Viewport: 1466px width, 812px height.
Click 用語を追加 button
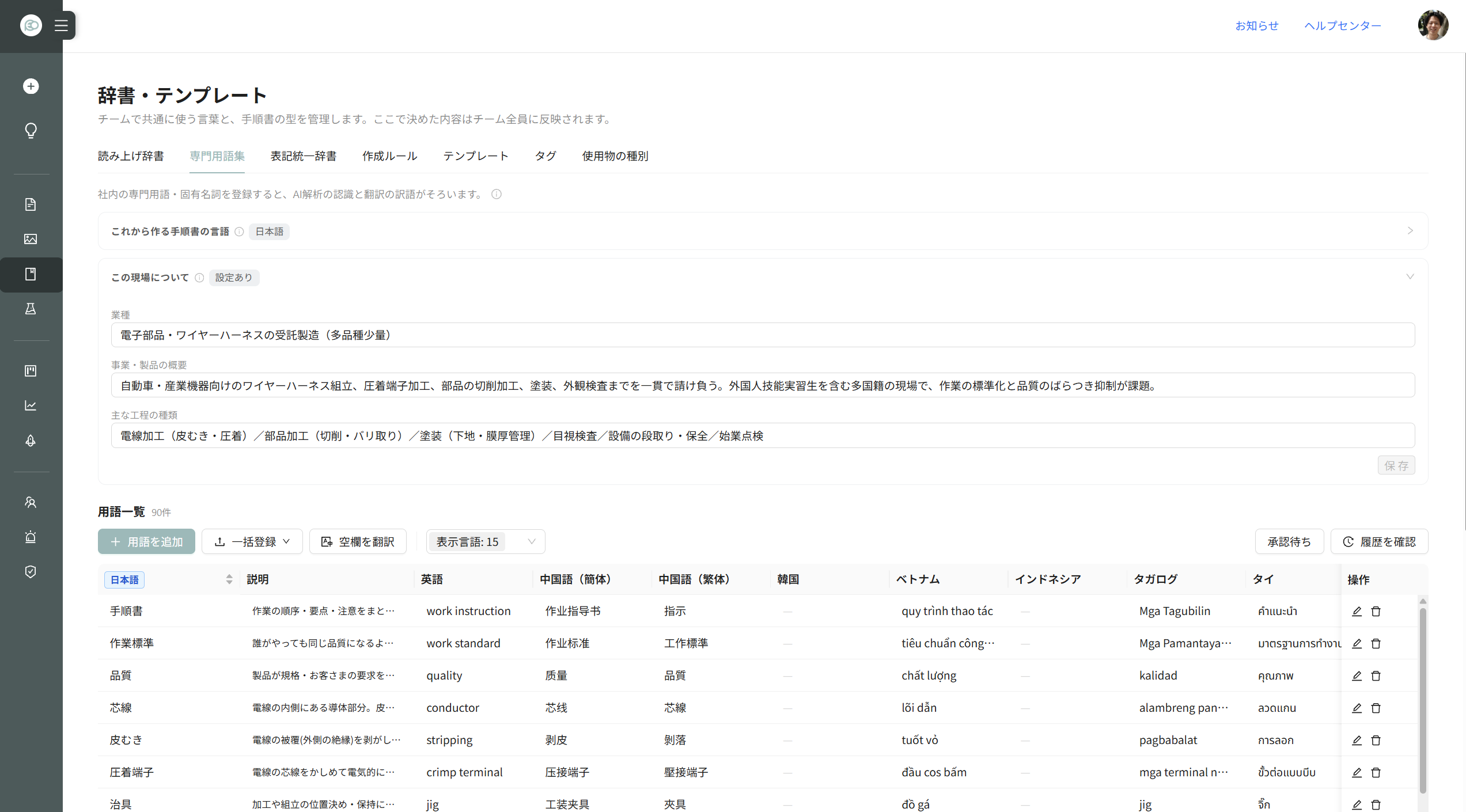tap(146, 541)
